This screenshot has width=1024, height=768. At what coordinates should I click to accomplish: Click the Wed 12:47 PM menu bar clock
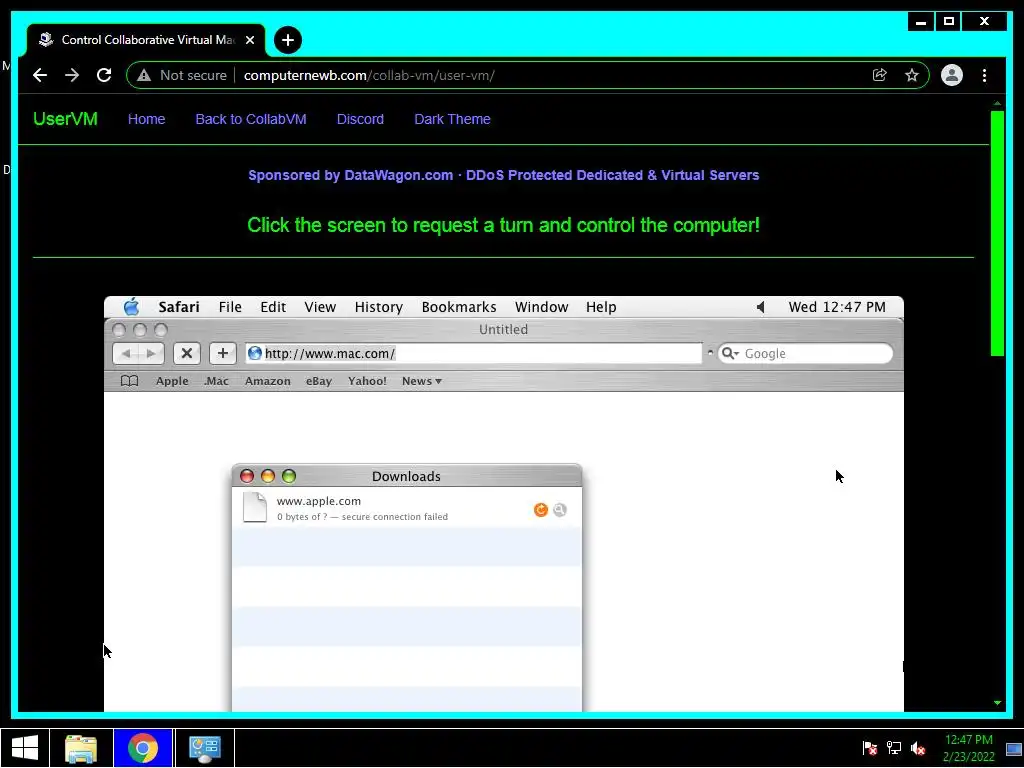pyautogui.click(x=837, y=307)
